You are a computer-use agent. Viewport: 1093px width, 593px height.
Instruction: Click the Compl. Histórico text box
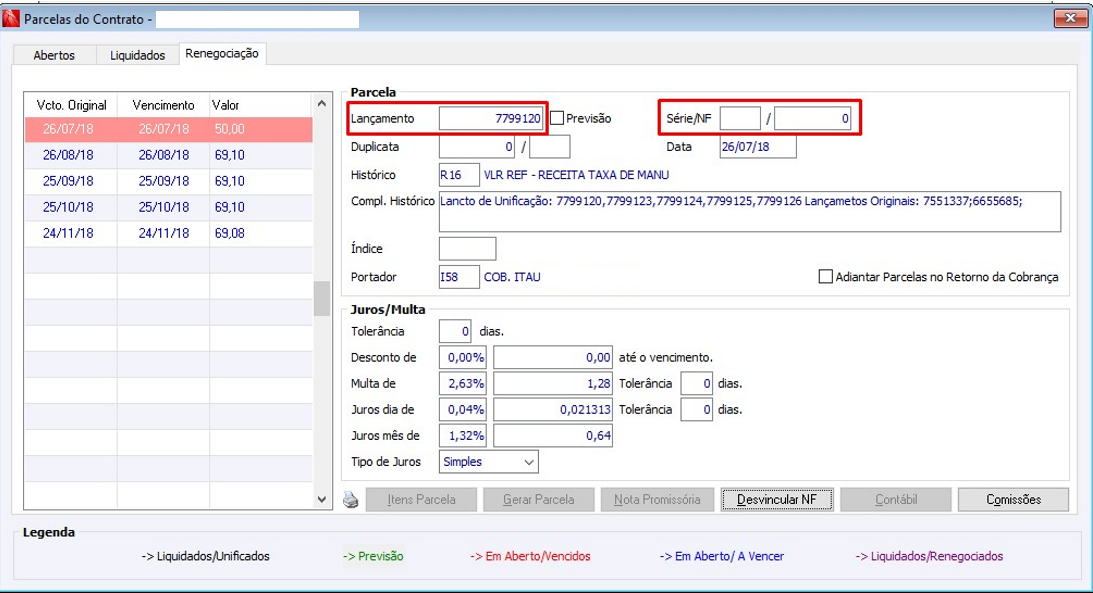[750, 211]
